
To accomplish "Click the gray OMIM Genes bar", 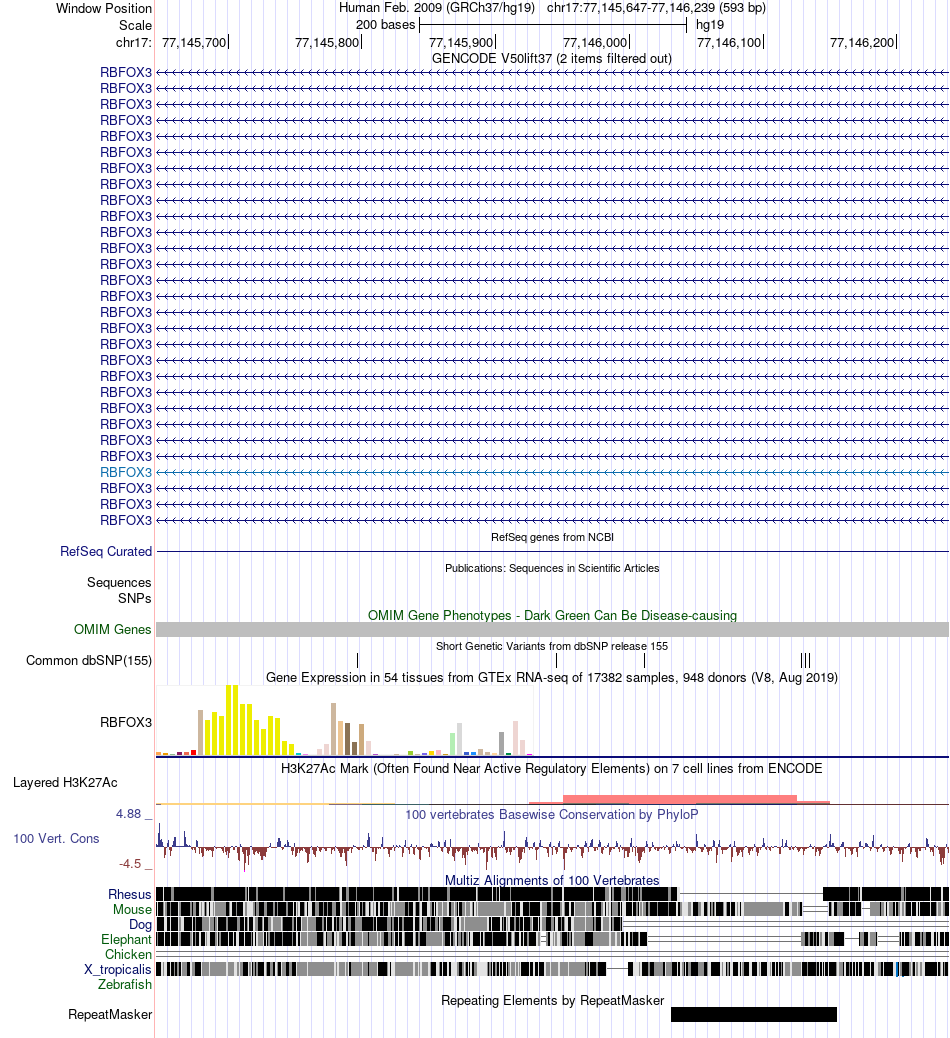I will tap(552, 630).
